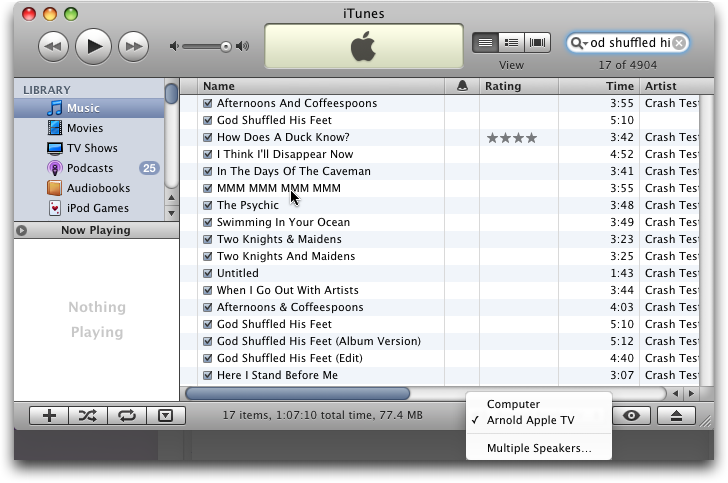Viewport: 728px width, 483px height.
Task: Open the search magnifier options dropdown
Action: 578,43
